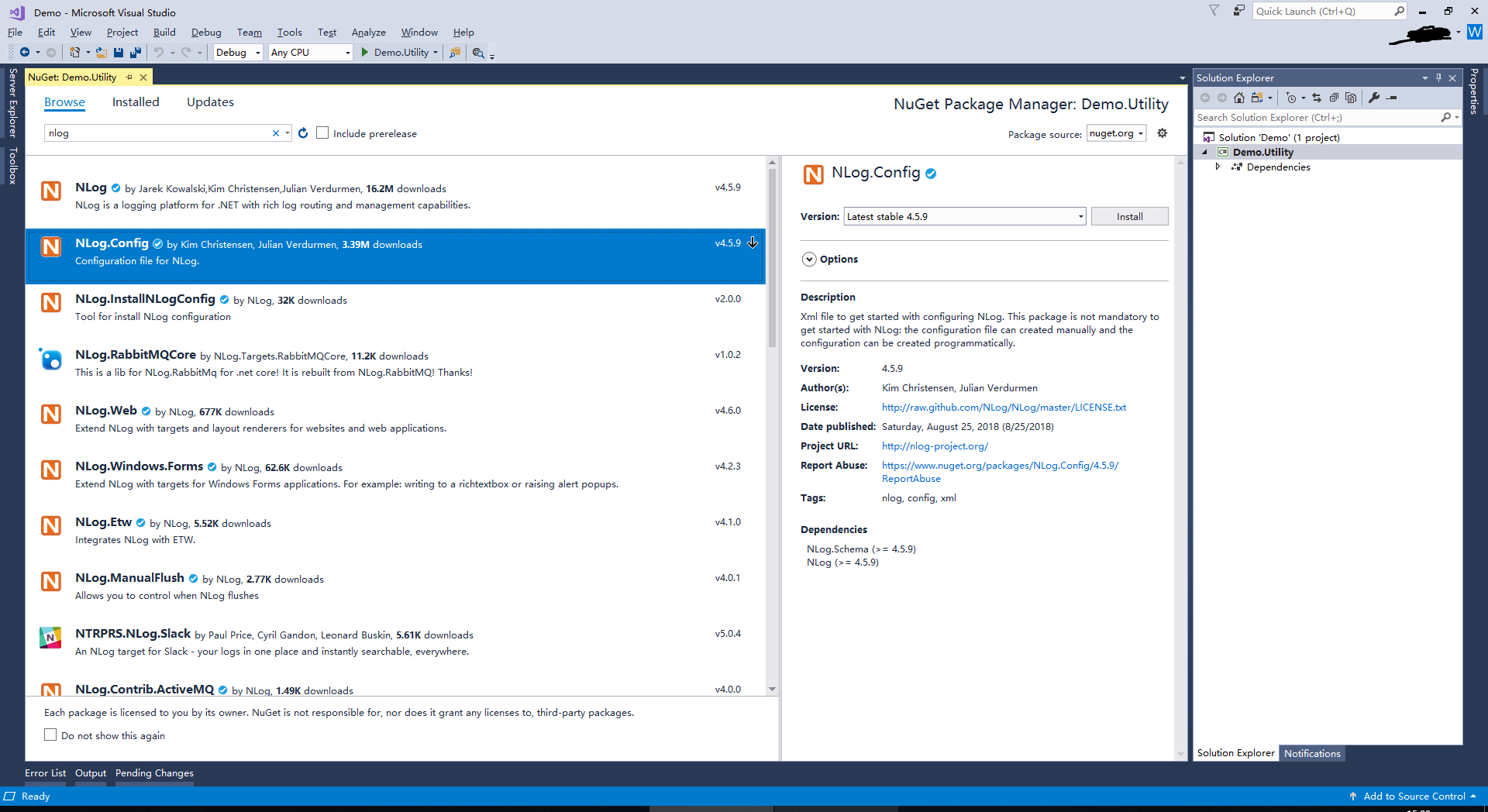This screenshot has height=812, width=1488.
Task: Click feedback icon near Quick Launch
Action: [x=1238, y=11]
